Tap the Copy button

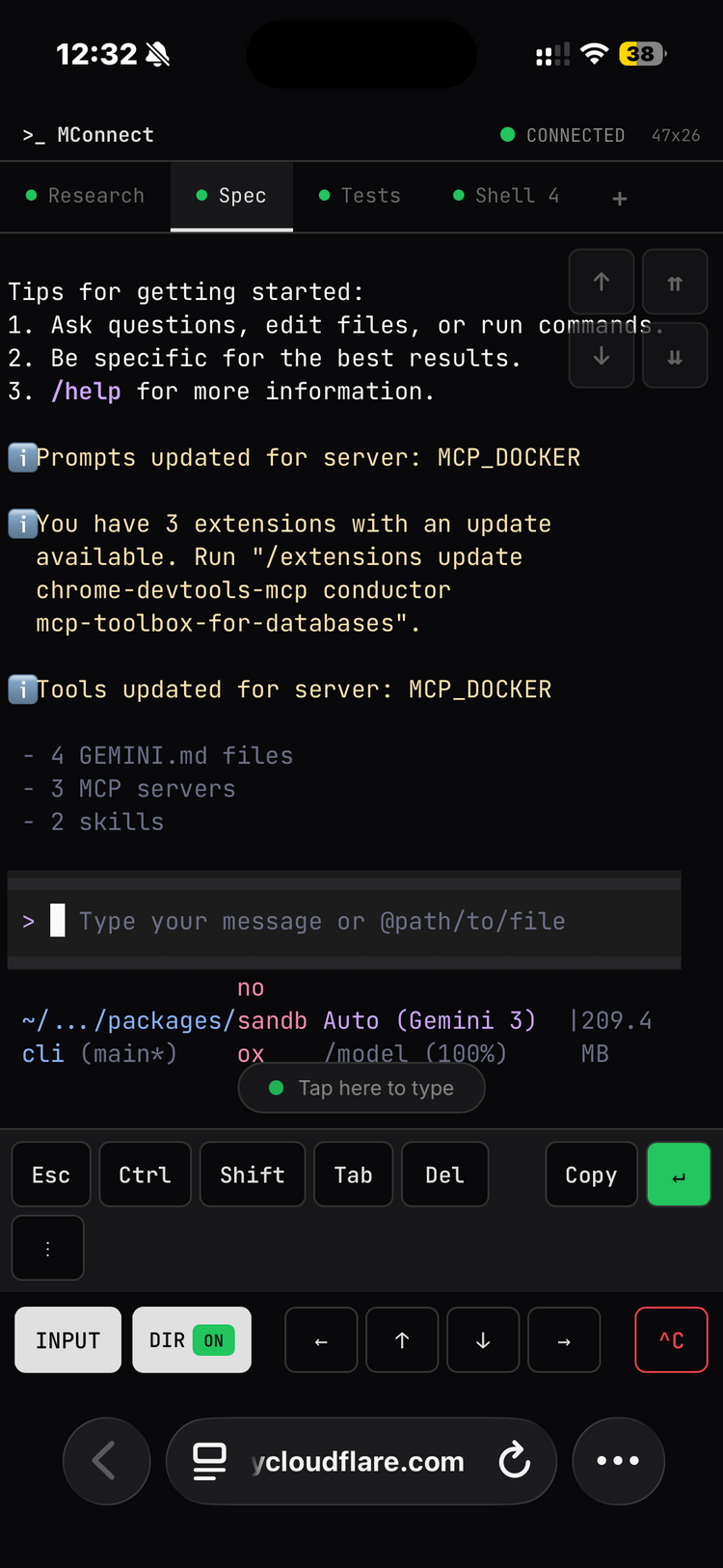pyautogui.click(x=591, y=1175)
